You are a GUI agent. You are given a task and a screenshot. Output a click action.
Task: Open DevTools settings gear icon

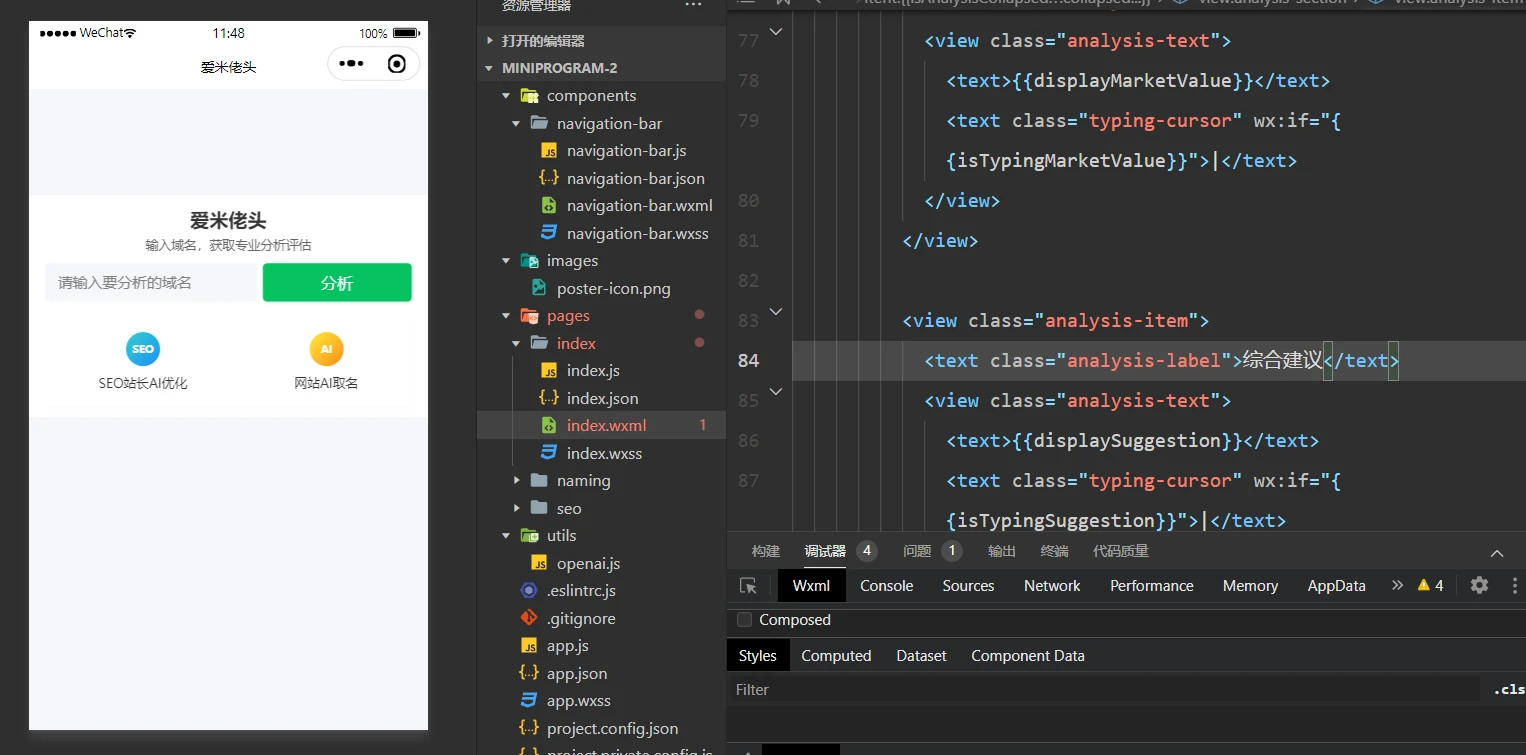(x=1479, y=586)
